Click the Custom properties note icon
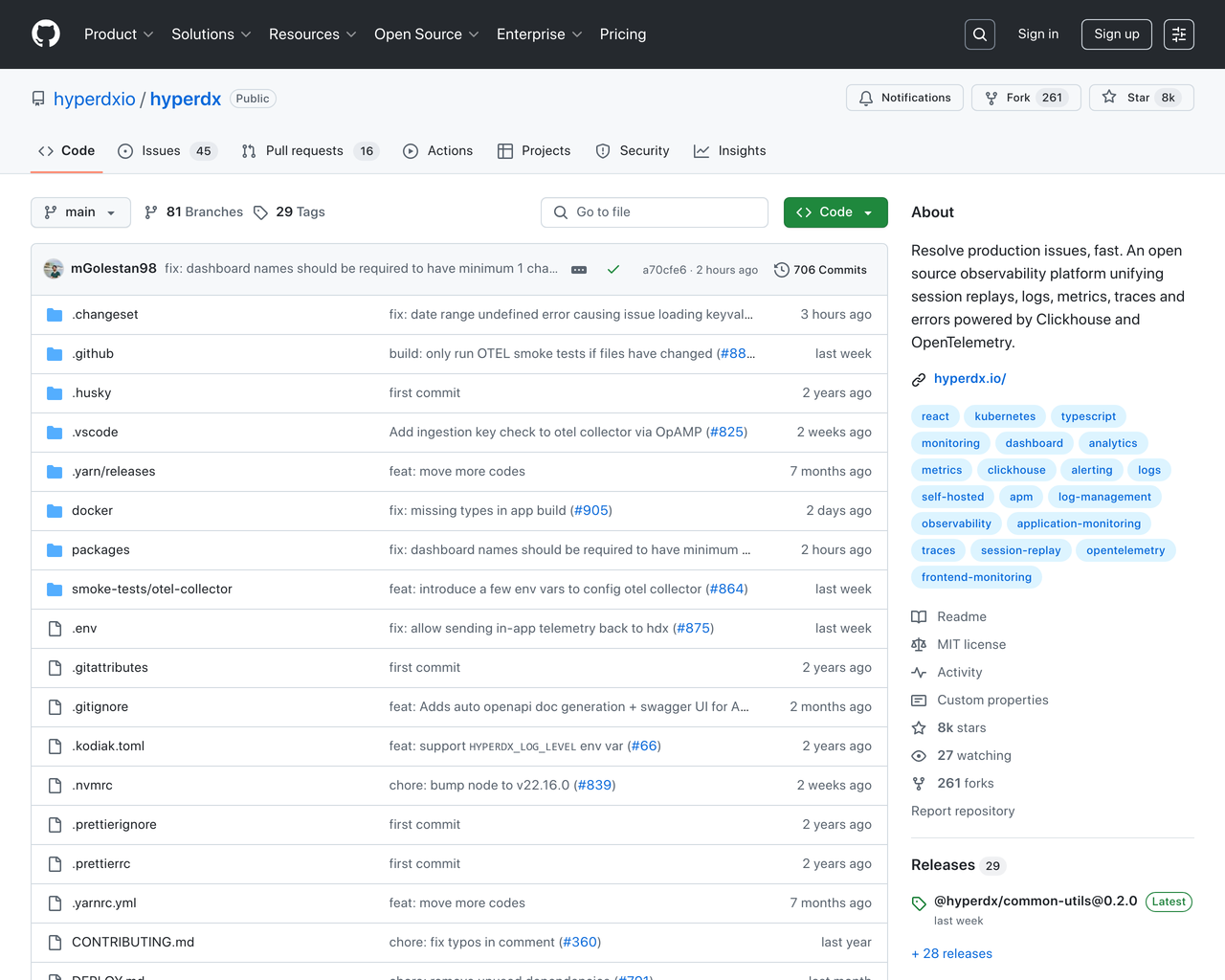The width and height of the screenshot is (1225, 980). pyautogui.click(x=919, y=701)
